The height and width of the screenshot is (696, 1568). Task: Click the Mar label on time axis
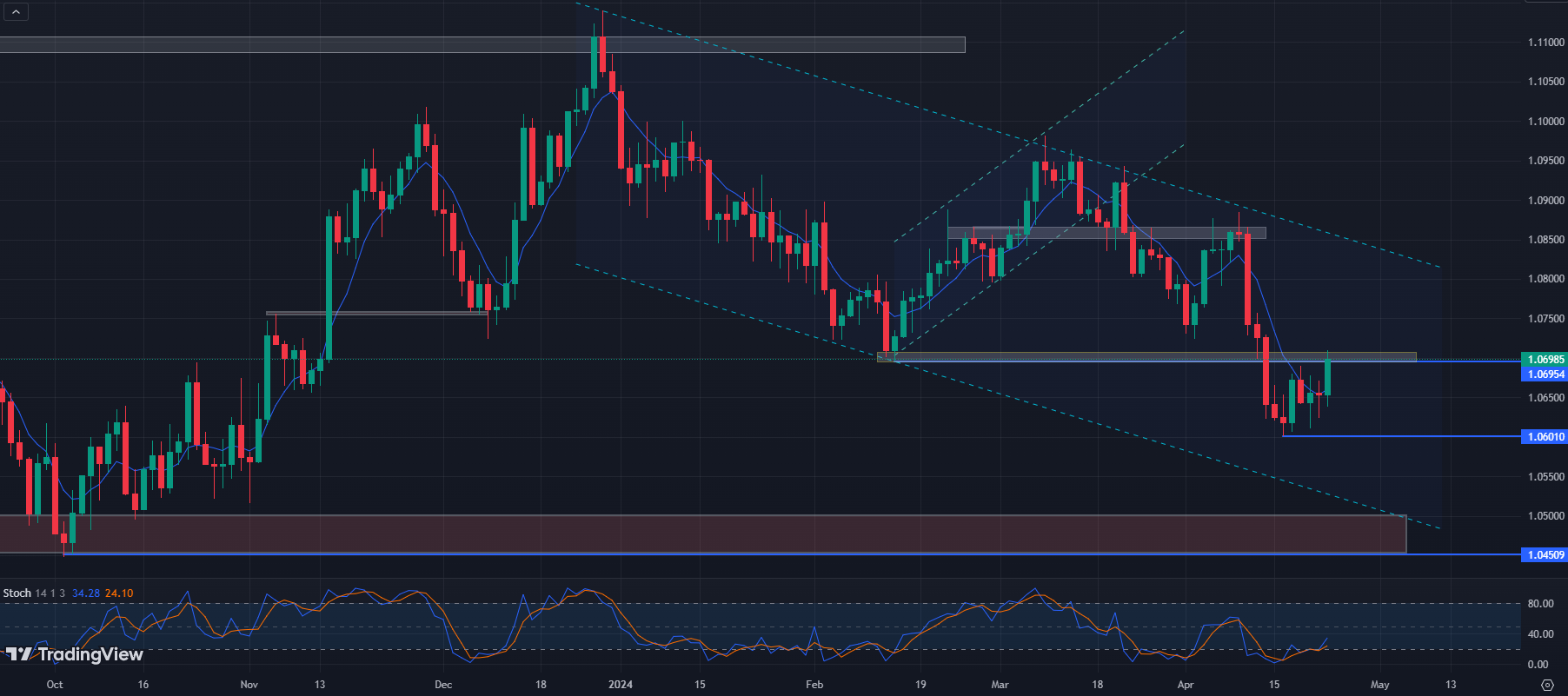(x=1000, y=685)
